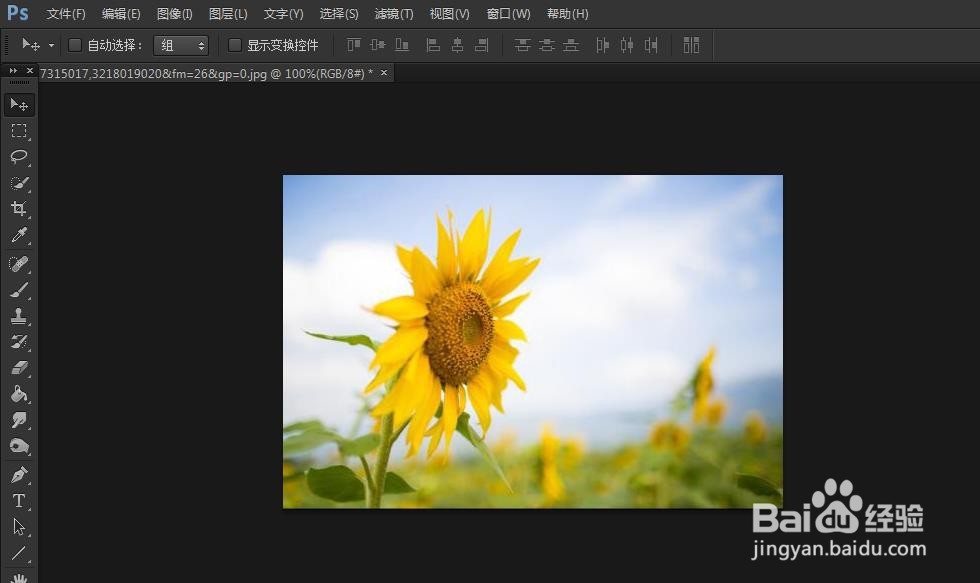Image resolution: width=980 pixels, height=583 pixels.
Task: Open the 滤镜(T) menu
Action: click(394, 14)
